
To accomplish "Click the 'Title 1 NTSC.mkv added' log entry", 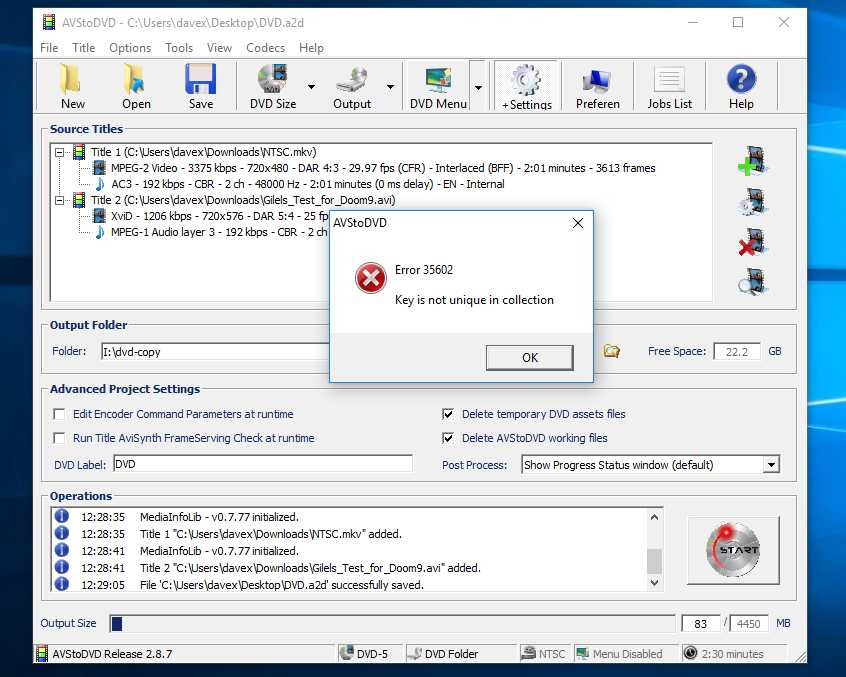I will click(x=271, y=534).
